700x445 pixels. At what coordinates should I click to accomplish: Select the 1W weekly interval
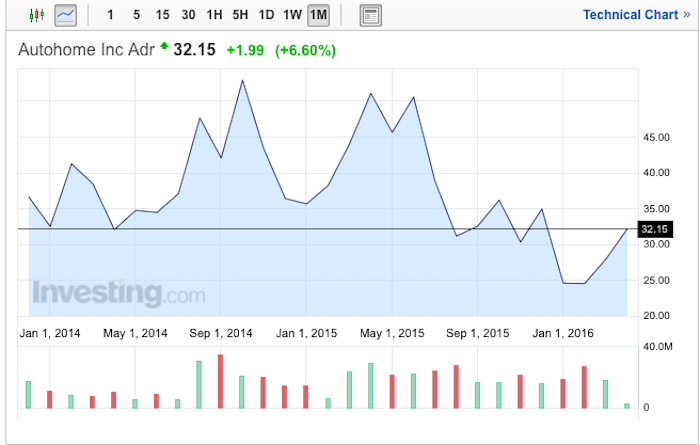pos(292,15)
